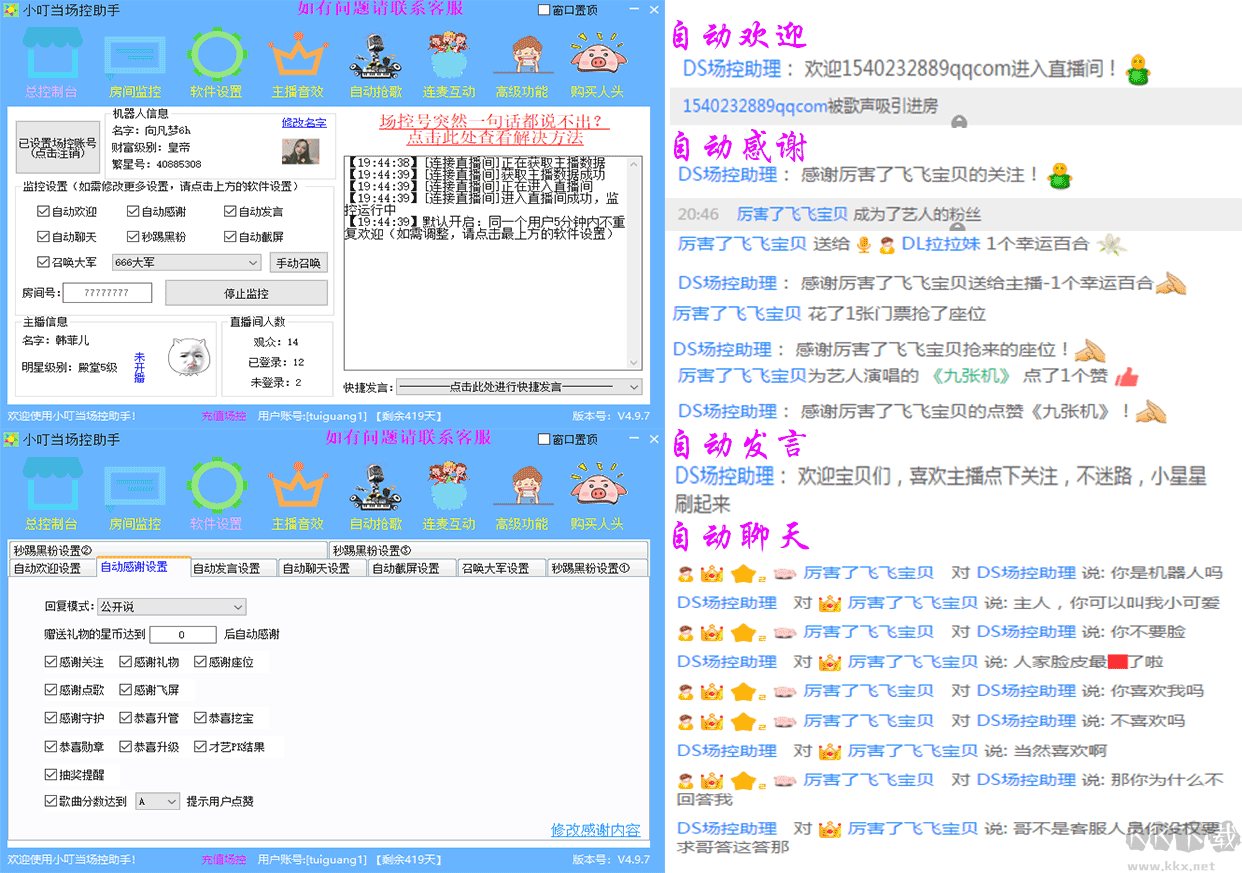Click the blue 未开播 status text
The image size is (1242, 873).
click(x=140, y=367)
